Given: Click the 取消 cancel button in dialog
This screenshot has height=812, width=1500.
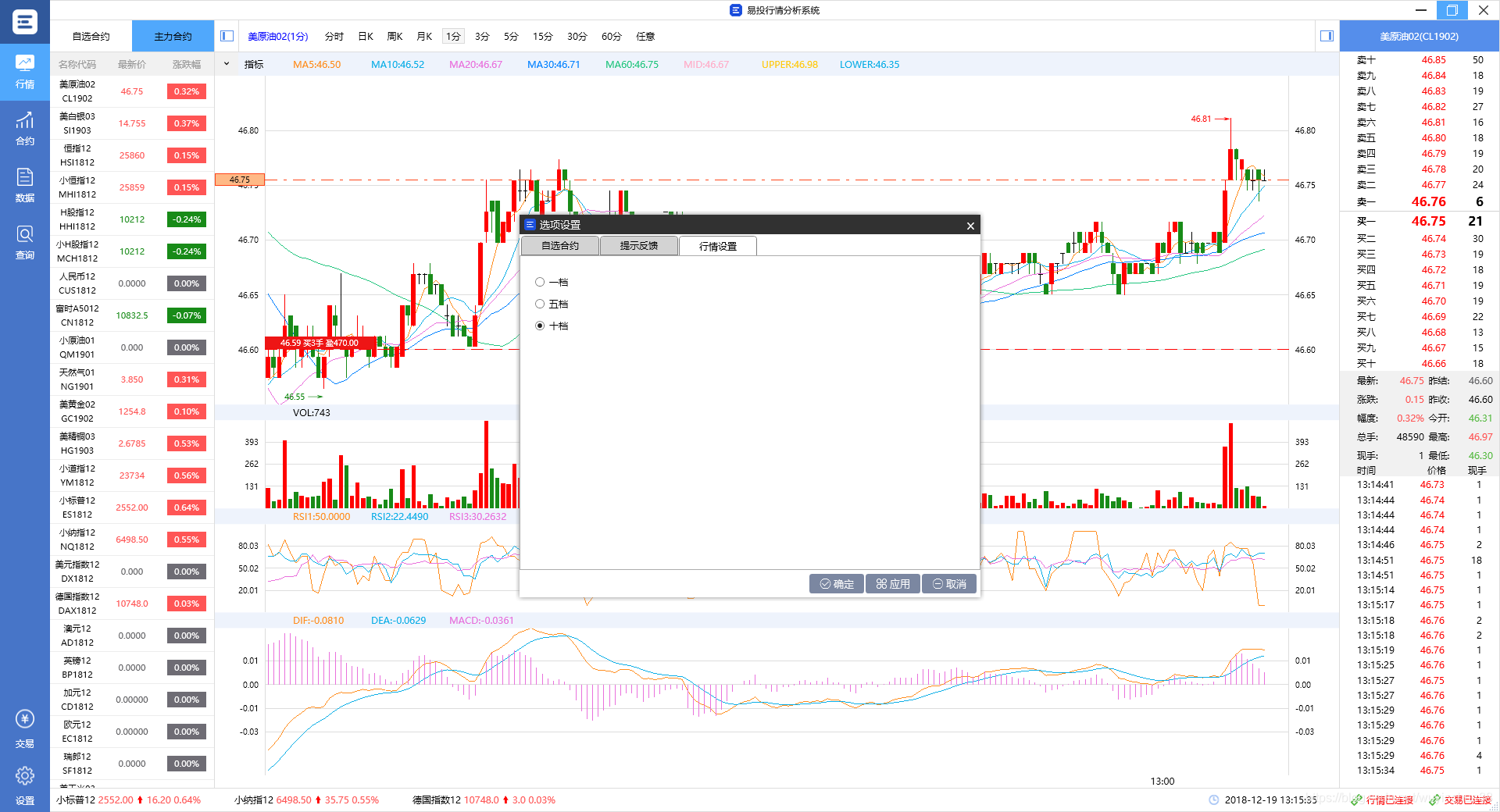Looking at the screenshot, I should click(949, 584).
